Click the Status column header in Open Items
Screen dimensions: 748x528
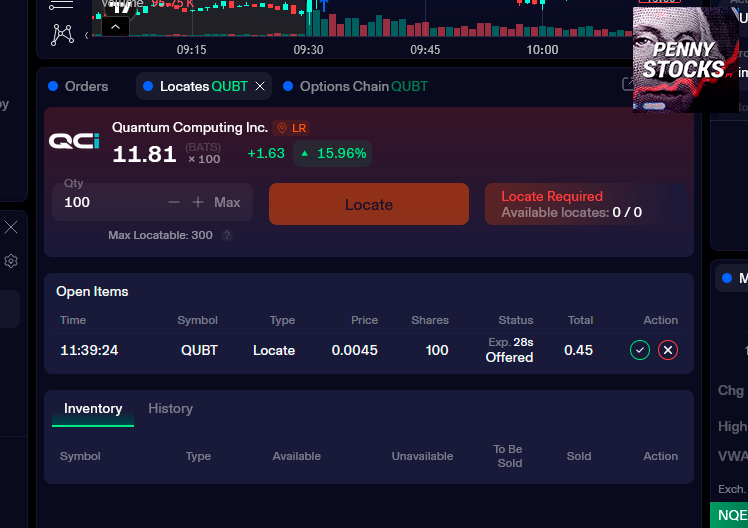[516, 320]
